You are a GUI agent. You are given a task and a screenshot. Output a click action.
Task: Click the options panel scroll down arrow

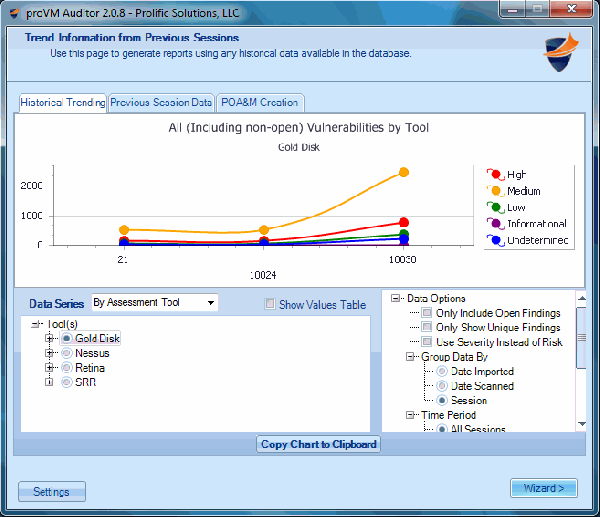pyautogui.click(x=582, y=424)
